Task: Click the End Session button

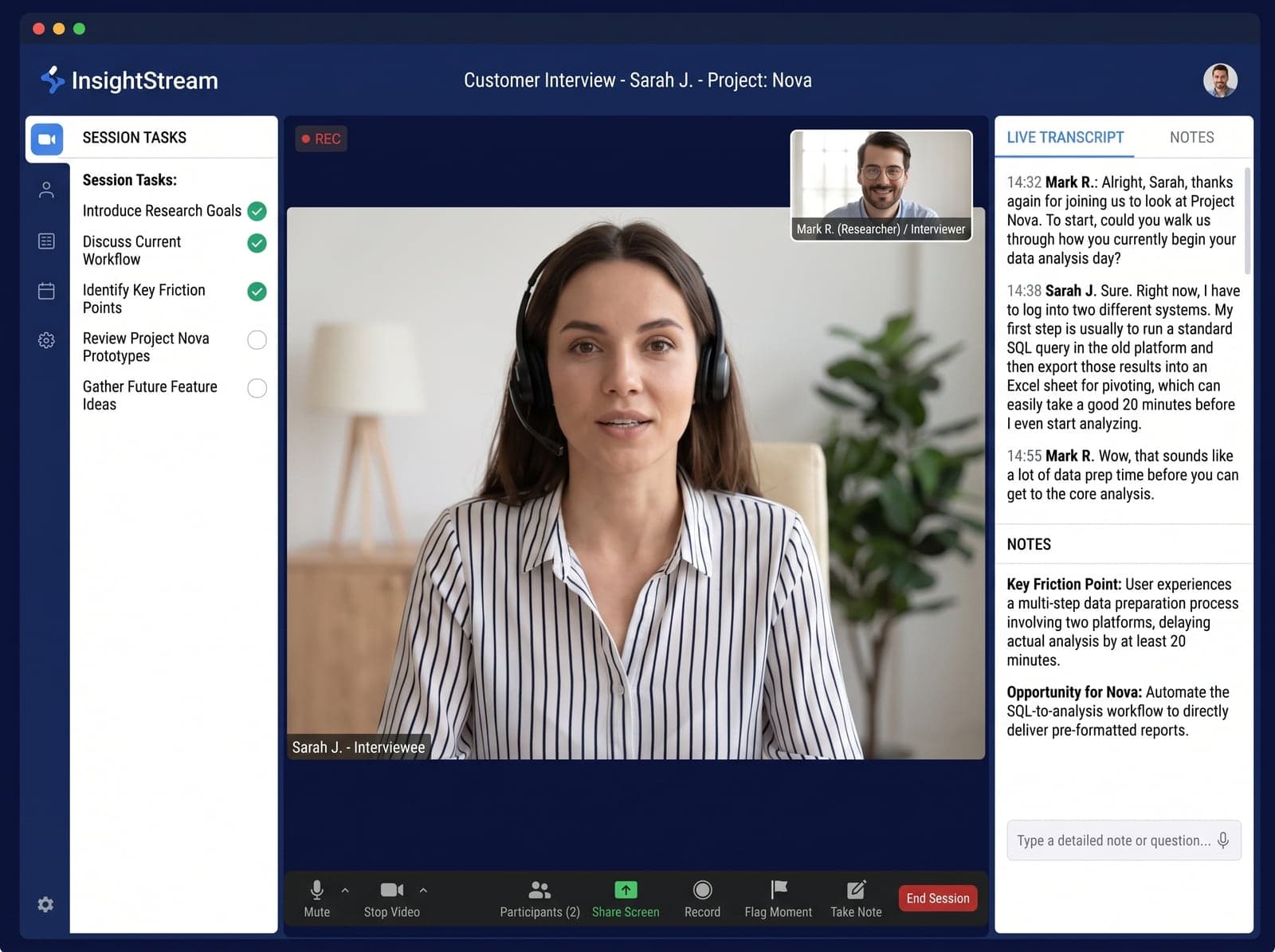Action: [938, 899]
